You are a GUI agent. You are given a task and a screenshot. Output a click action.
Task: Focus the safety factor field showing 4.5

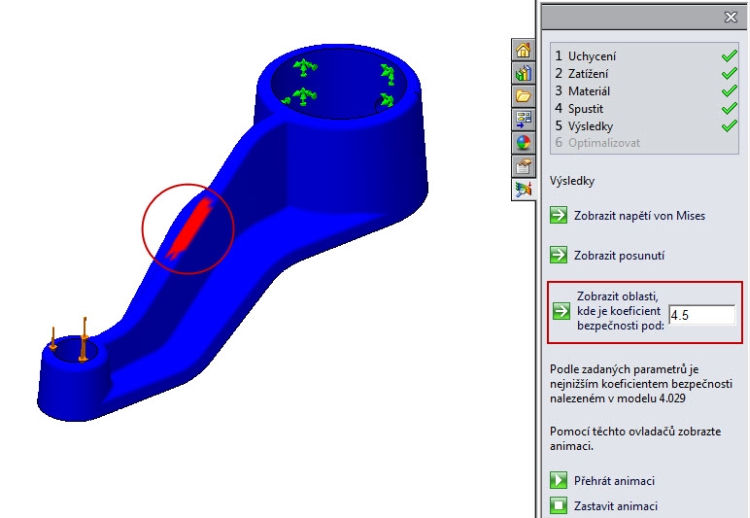(702, 315)
